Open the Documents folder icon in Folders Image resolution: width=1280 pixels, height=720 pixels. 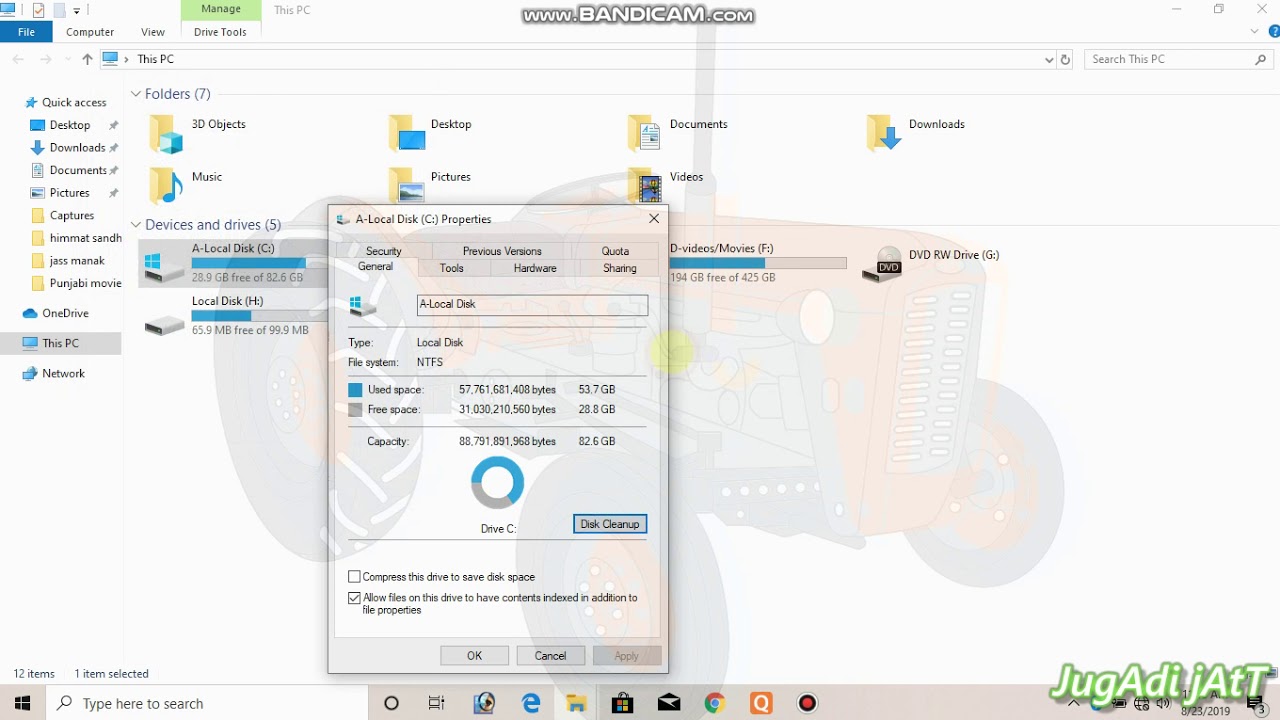click(645, 133)
